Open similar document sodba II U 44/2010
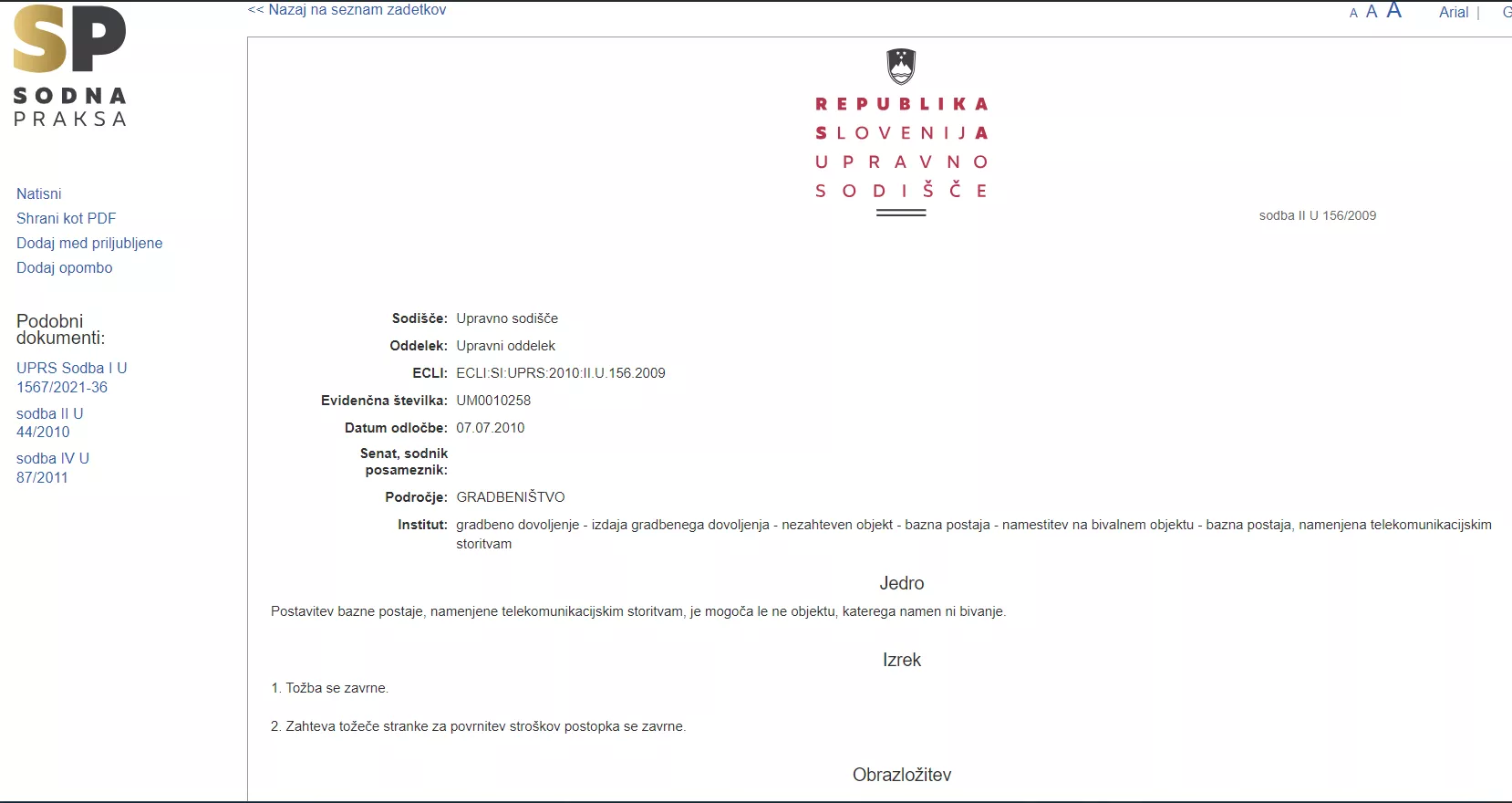1512x803 pixels. click(49, 422)
